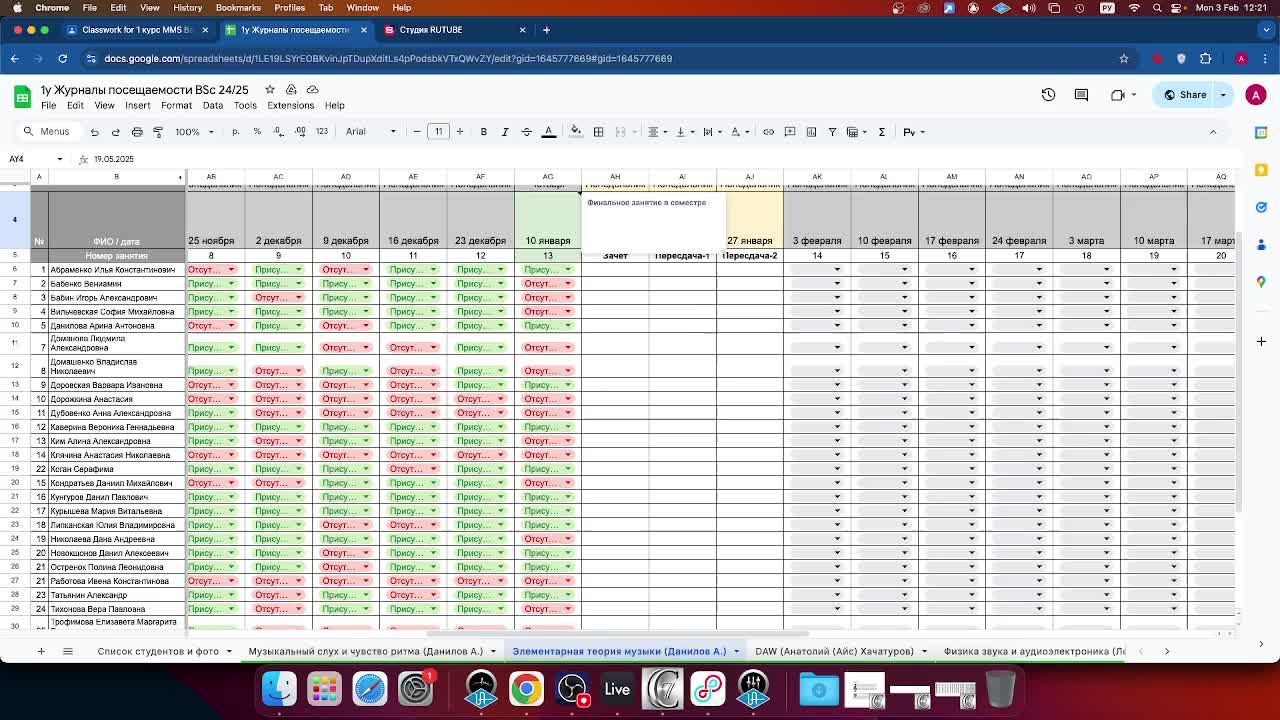Open the Trash in the Dock

point(1000,688)
